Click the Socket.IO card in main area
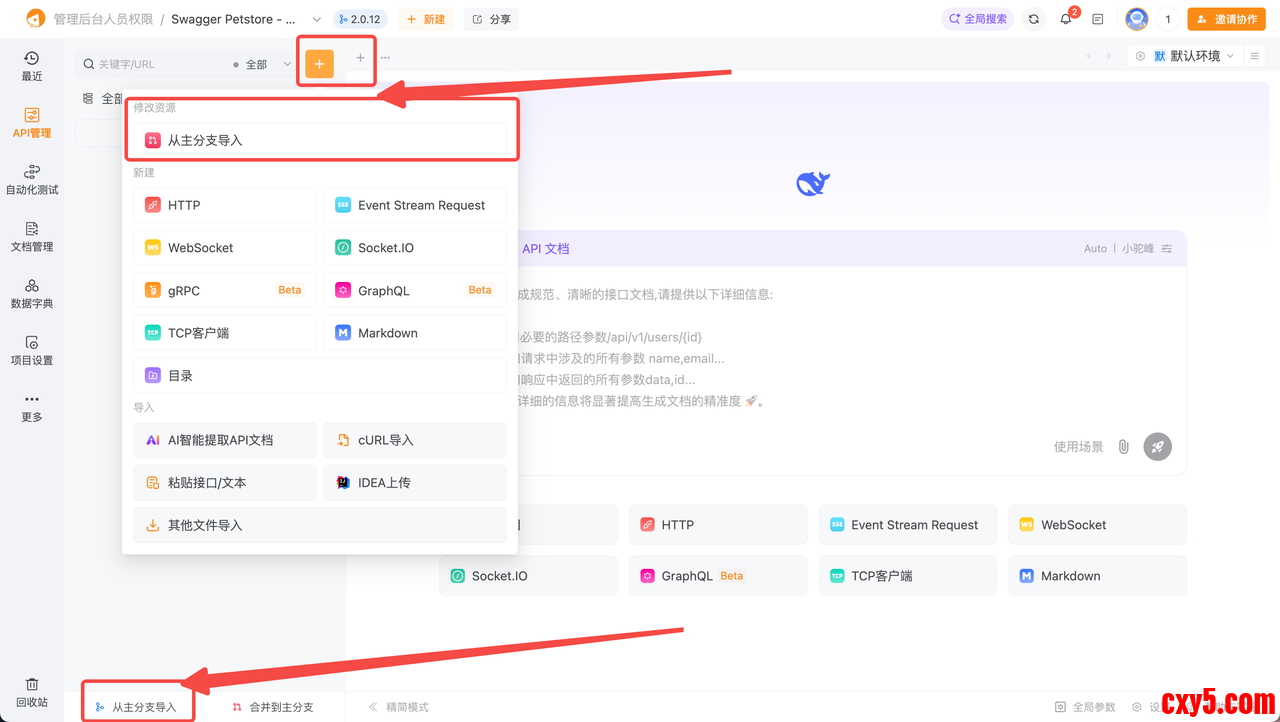1280x722 pixels. pos(528,576)
